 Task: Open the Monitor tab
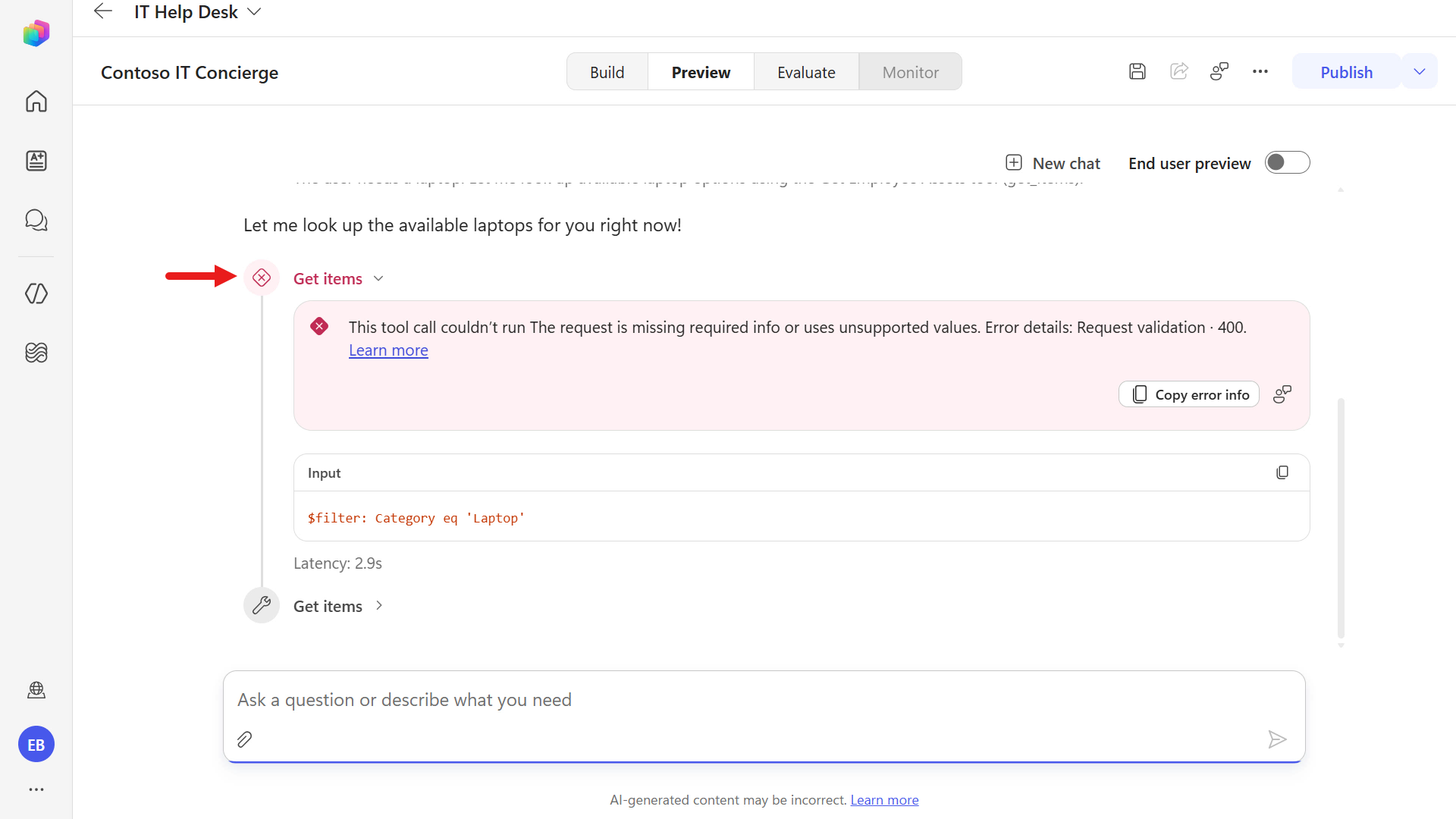pos(910,72)
